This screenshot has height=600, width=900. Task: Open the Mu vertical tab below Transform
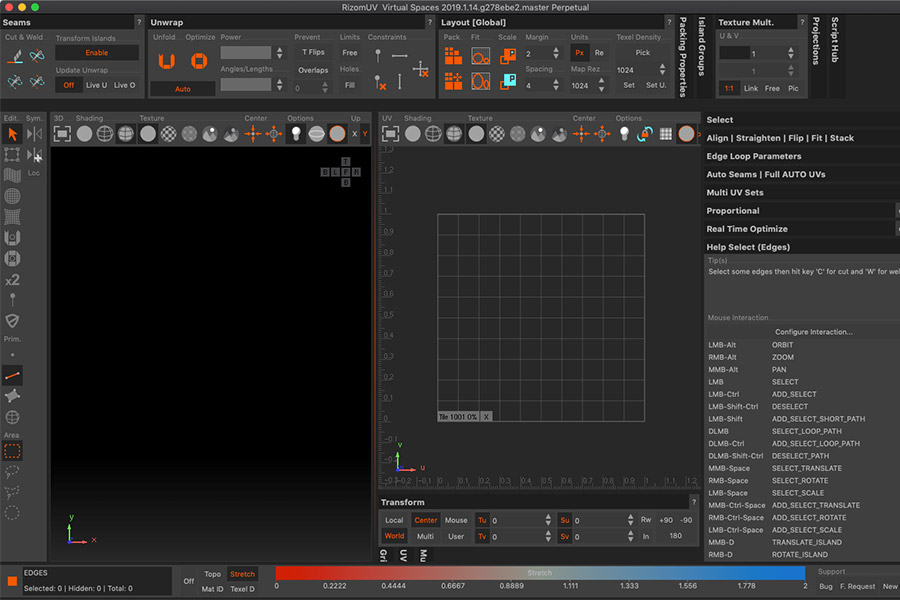(423, 555)
